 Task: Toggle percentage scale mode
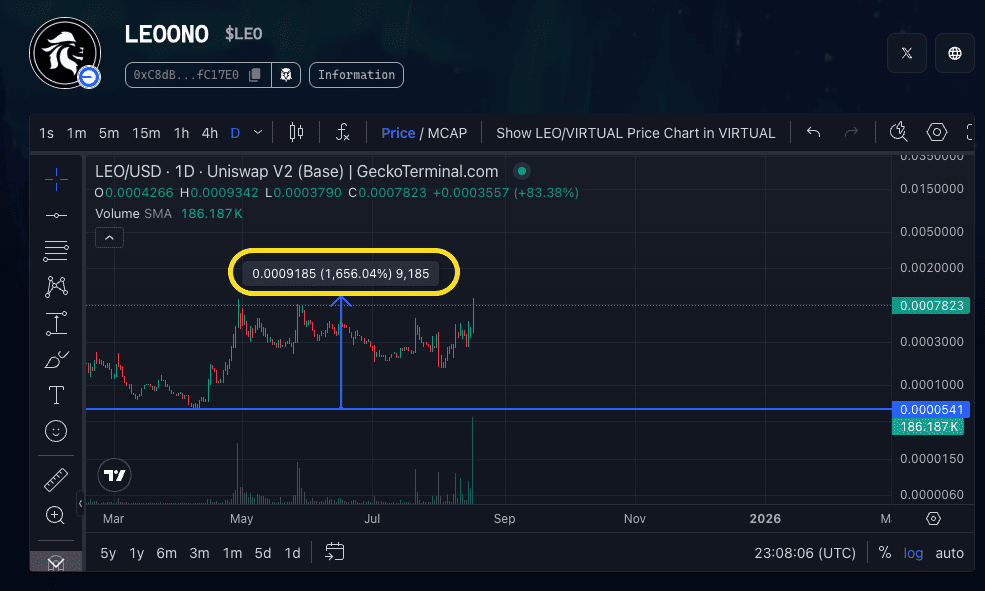coord(884,552)
